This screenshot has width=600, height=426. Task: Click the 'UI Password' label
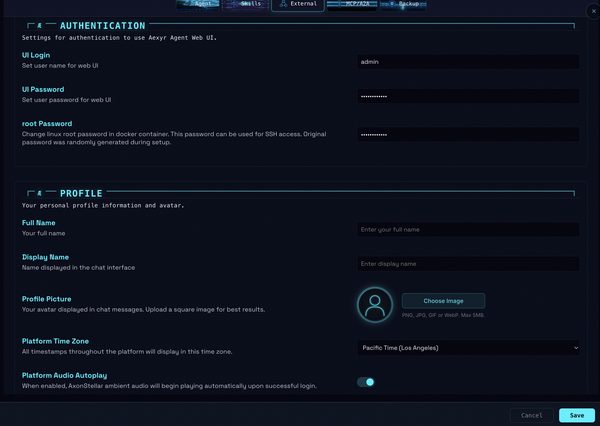coord(43,89)
